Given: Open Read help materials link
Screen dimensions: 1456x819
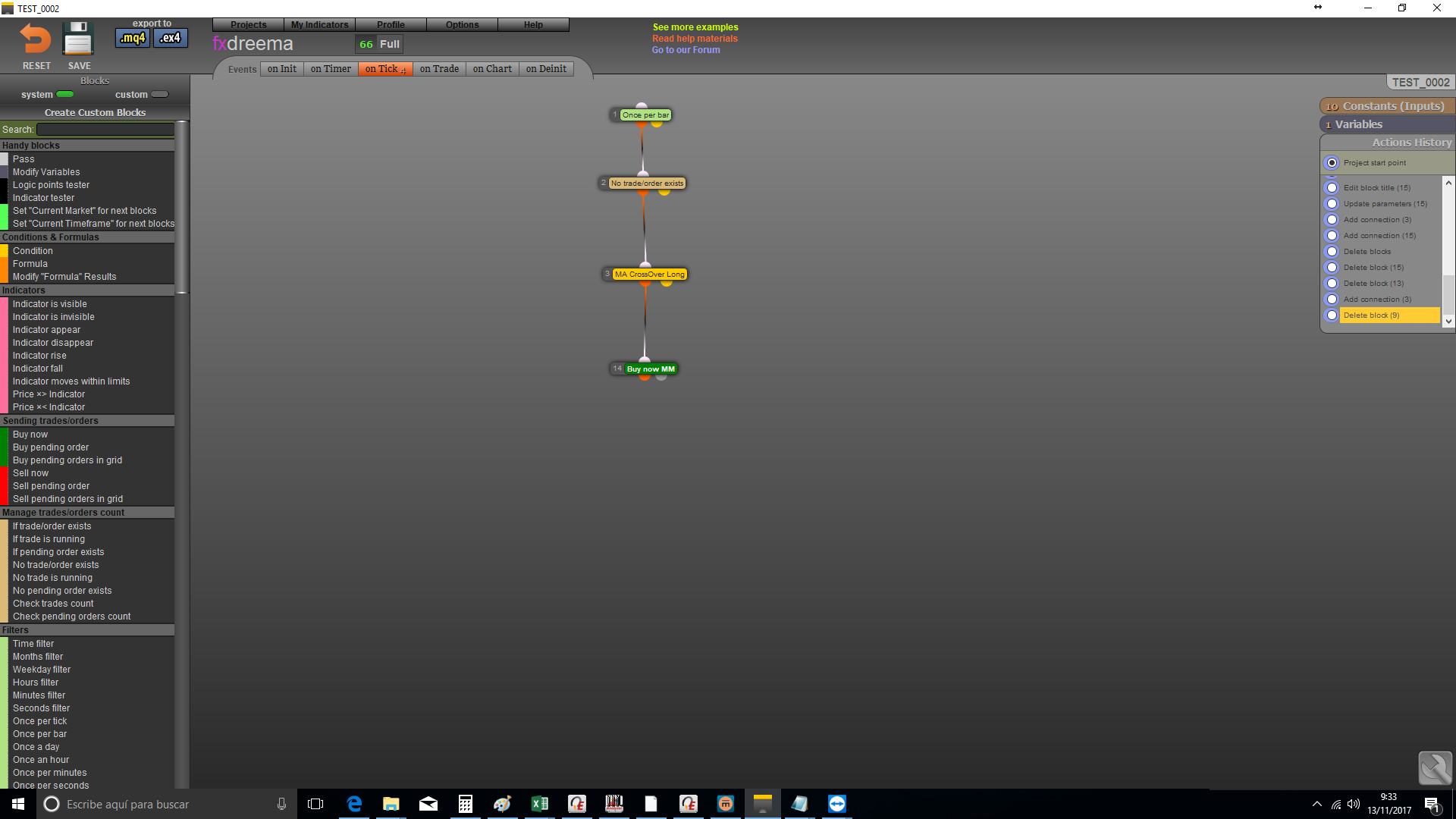Looking at the screenshot, I should [695, 39].
